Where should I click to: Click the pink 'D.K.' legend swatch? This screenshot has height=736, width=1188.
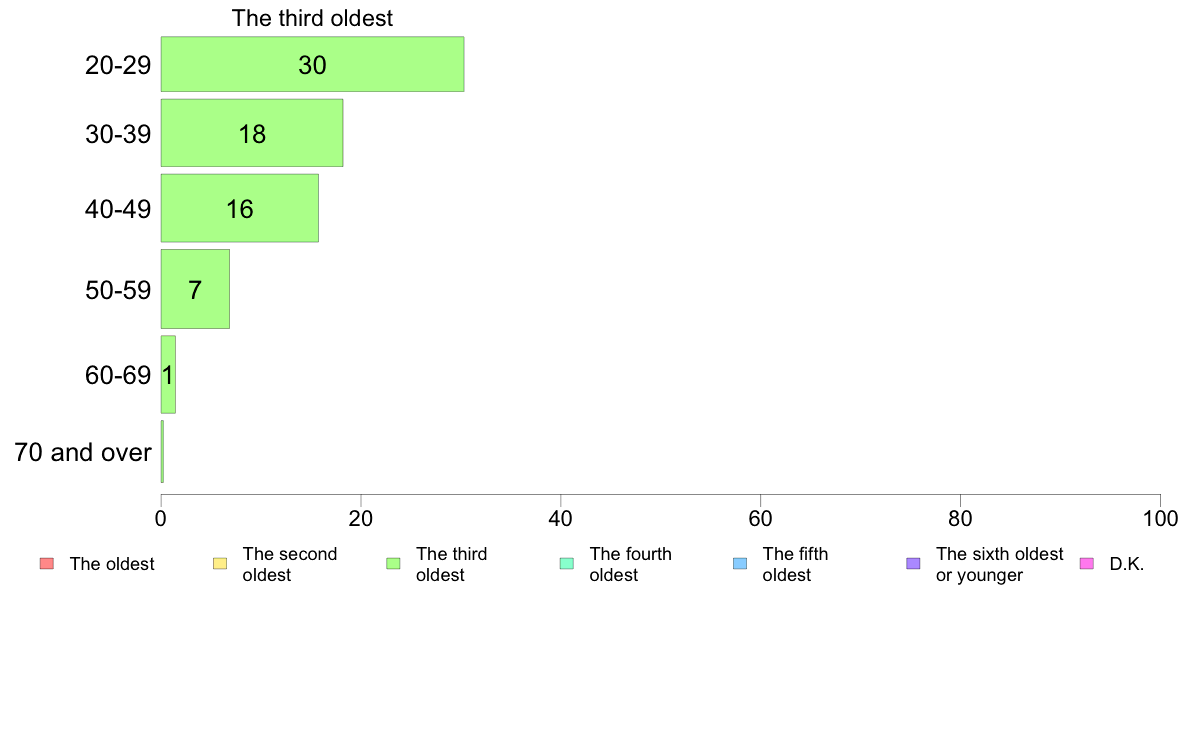(x=1086, y=564)
